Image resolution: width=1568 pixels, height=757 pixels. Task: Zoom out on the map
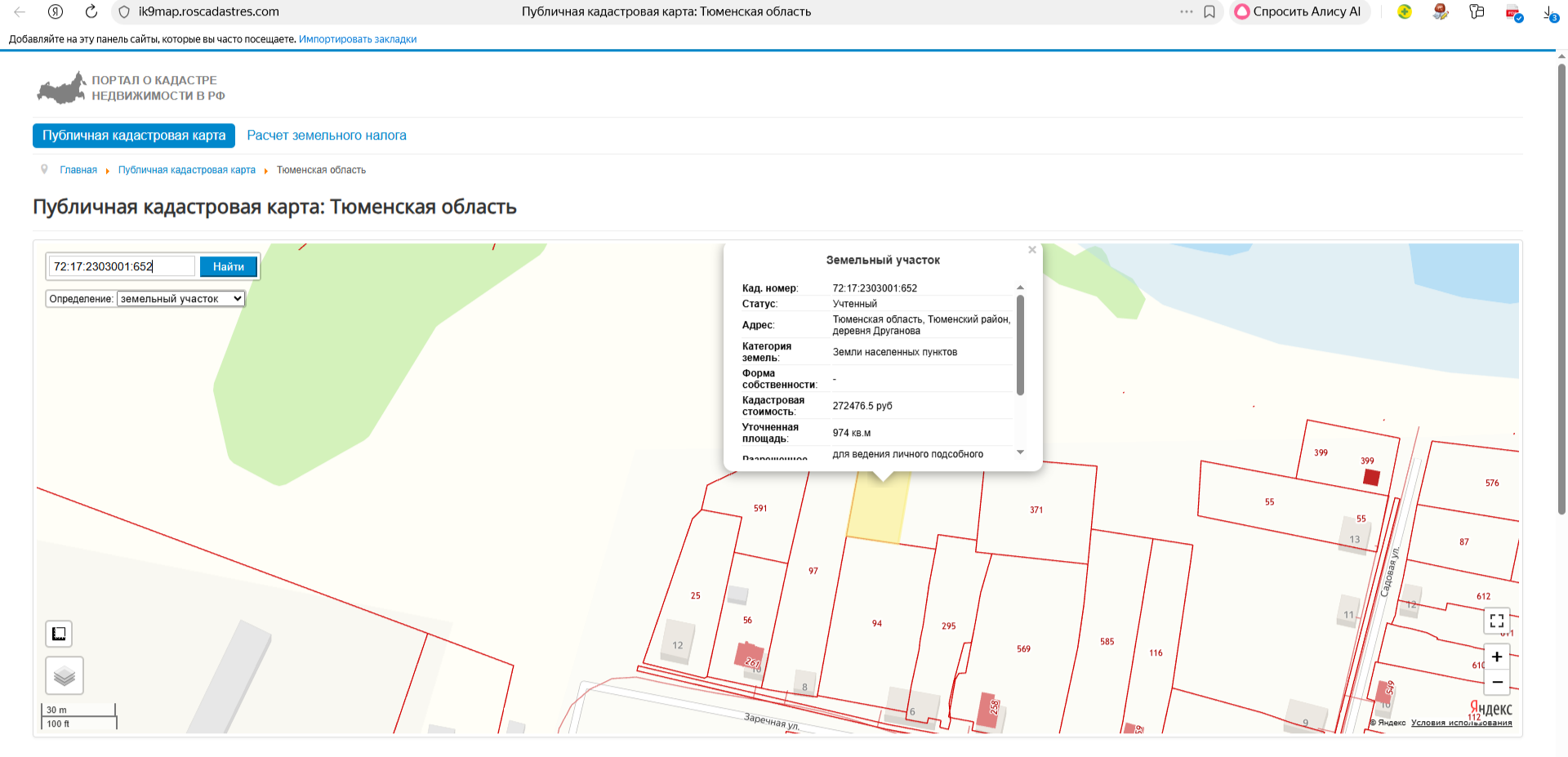pyautogui.click(x=1496, y=682)
